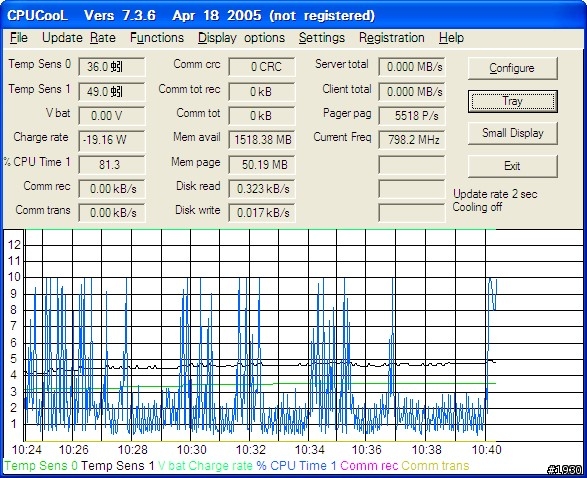The height and width of the screenshot is (478, 587).
Task: Click the black Temp Sens 1 legend entry
Action: [118, 466]
